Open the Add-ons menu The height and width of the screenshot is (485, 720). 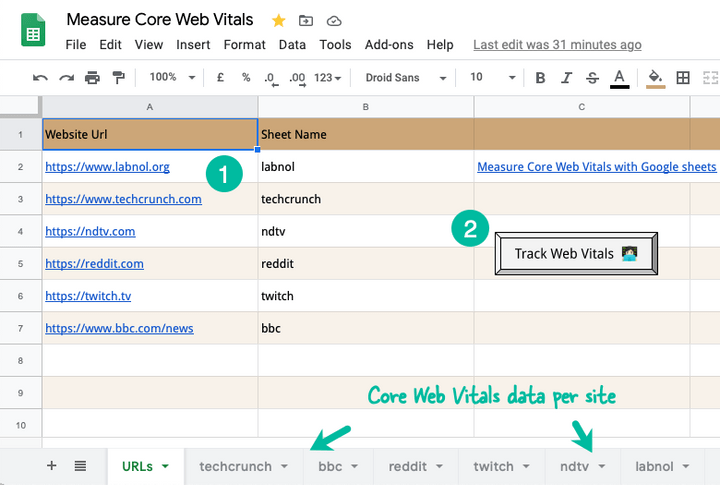point(389,45)
